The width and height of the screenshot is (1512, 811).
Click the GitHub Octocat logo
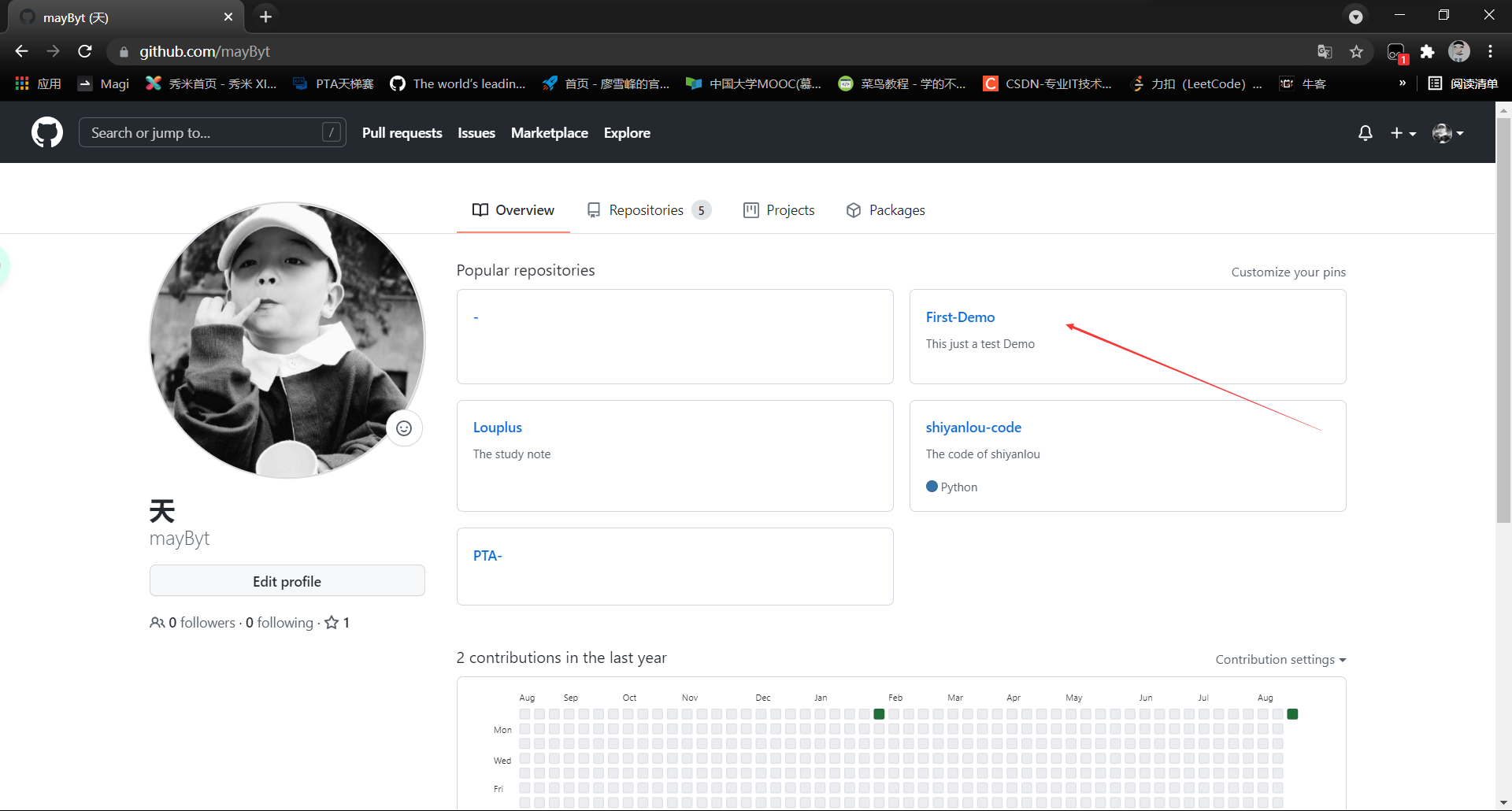coord(47,132)
